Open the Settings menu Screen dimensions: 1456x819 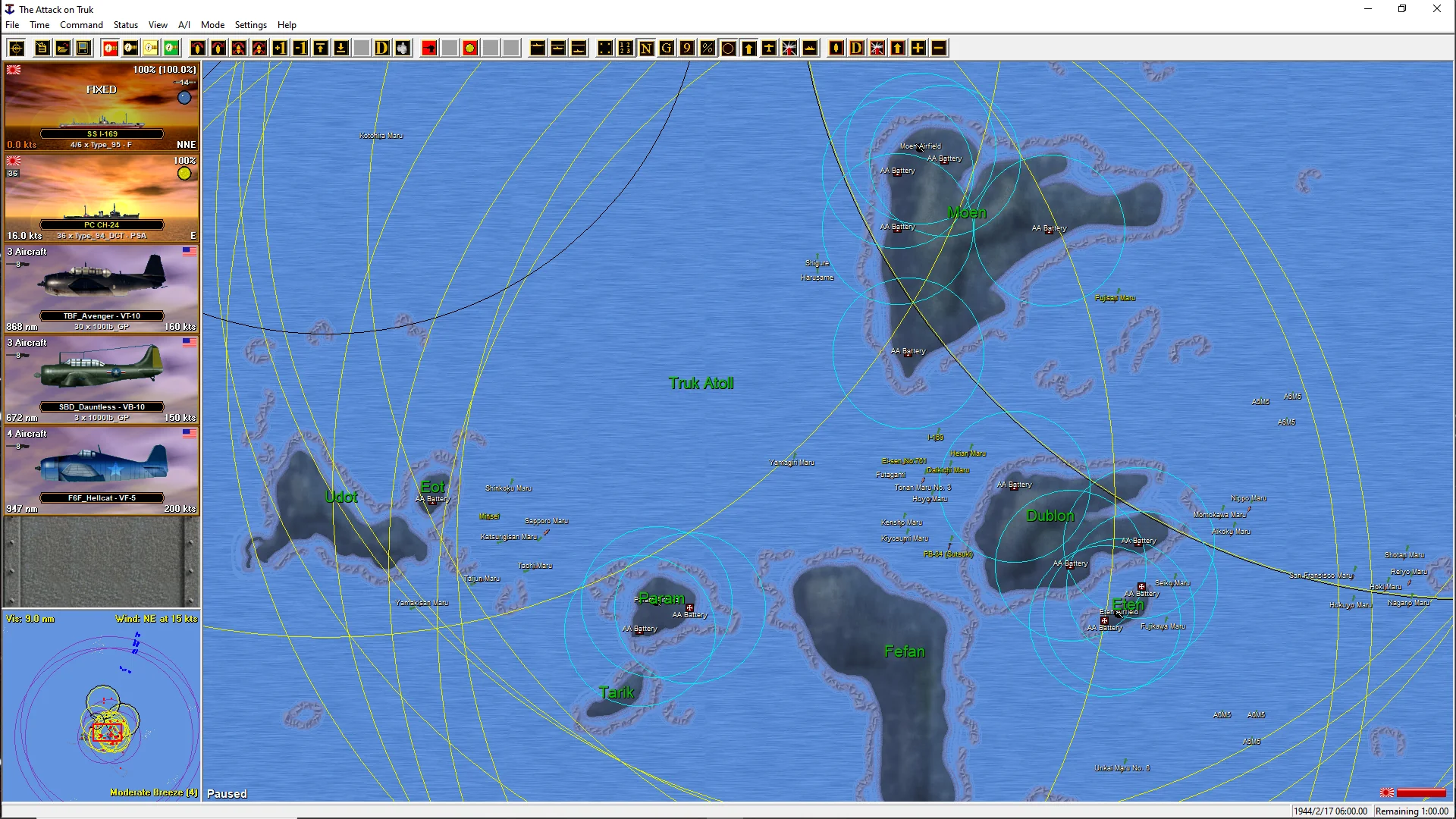pos(250,25)
